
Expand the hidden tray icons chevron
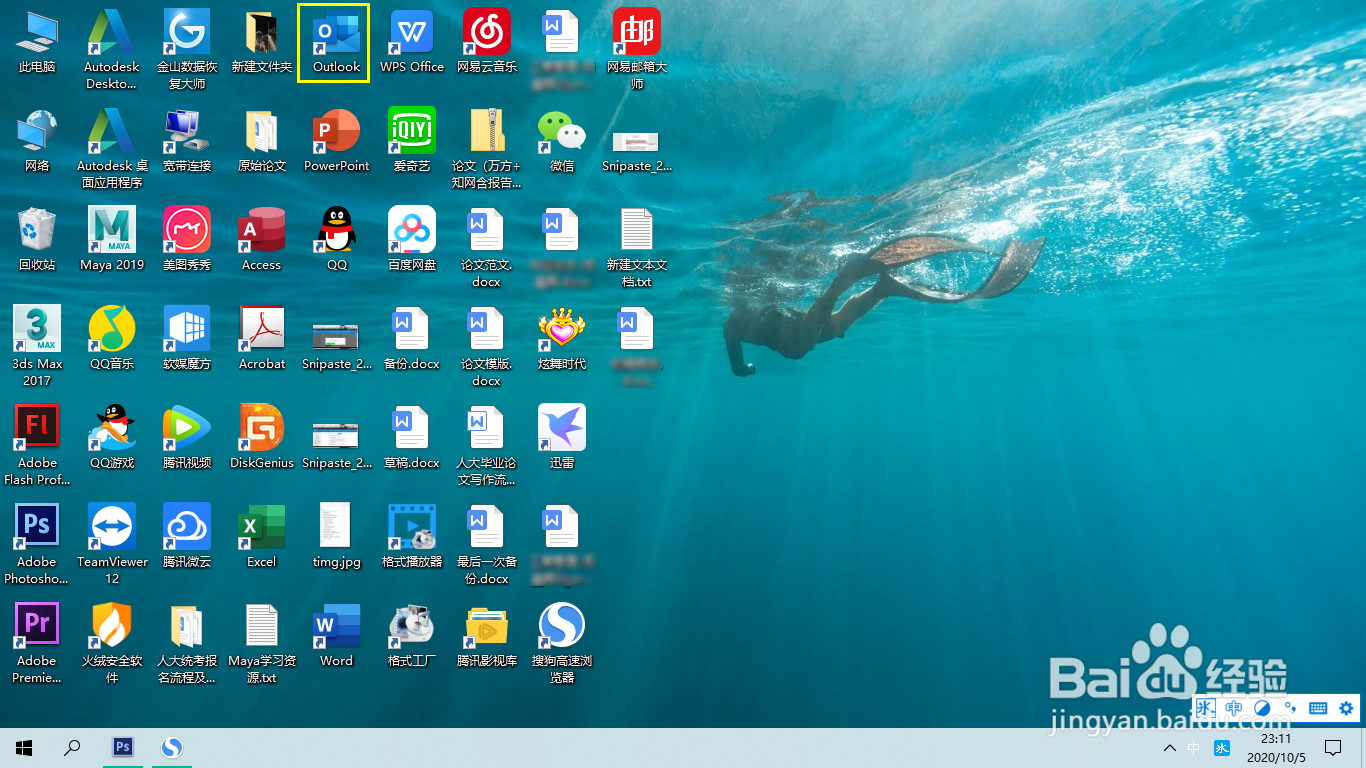click(x=1169, y=748)
